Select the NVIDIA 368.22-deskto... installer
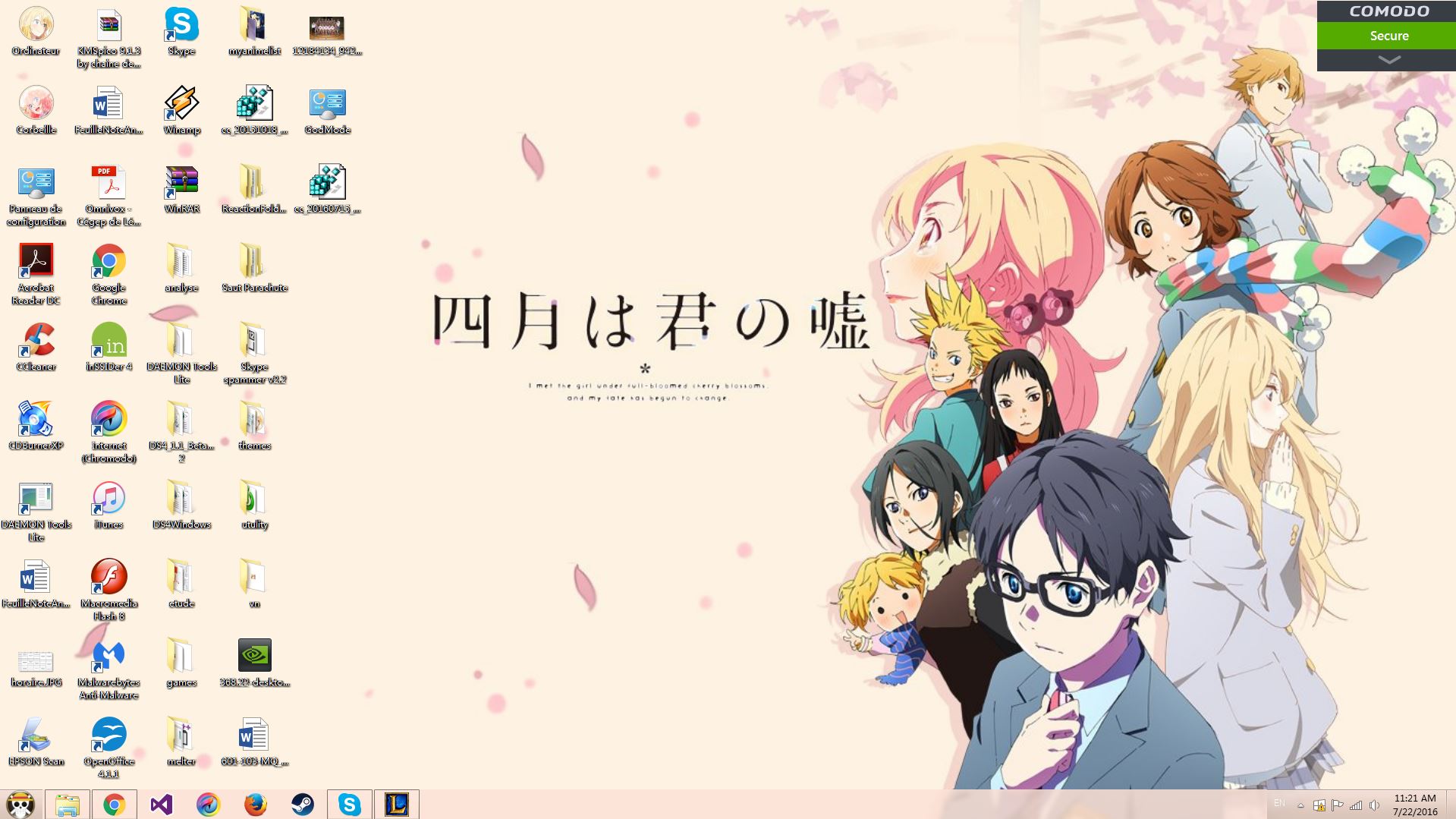The height and width of the screenshot is (819, 1456). point(254,663)
